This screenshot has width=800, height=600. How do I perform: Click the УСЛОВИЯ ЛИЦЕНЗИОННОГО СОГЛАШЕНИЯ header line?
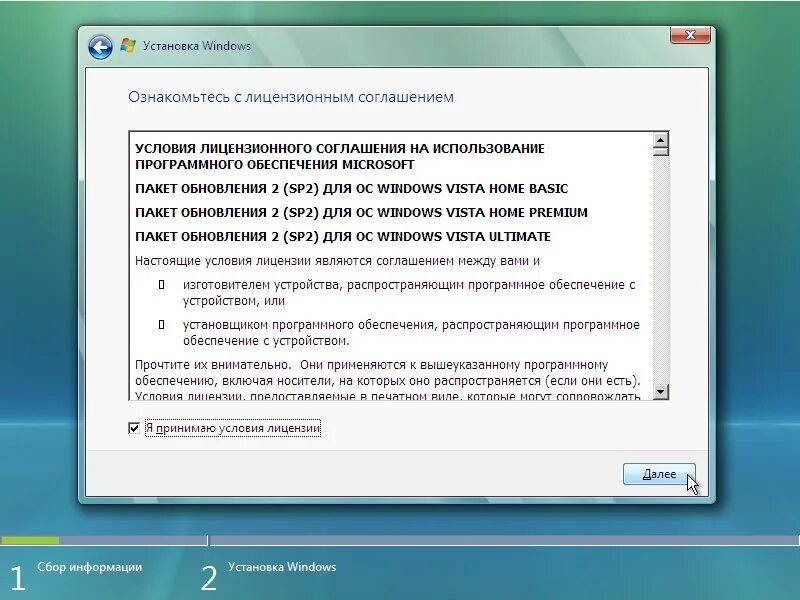340,148
